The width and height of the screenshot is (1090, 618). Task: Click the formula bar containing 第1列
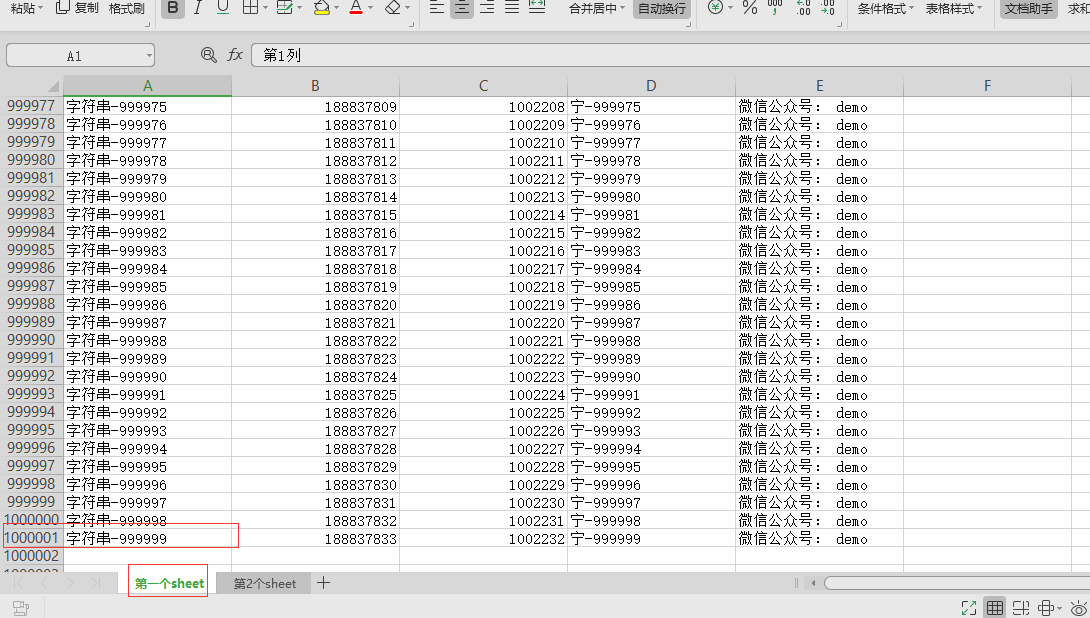point(670,56)
